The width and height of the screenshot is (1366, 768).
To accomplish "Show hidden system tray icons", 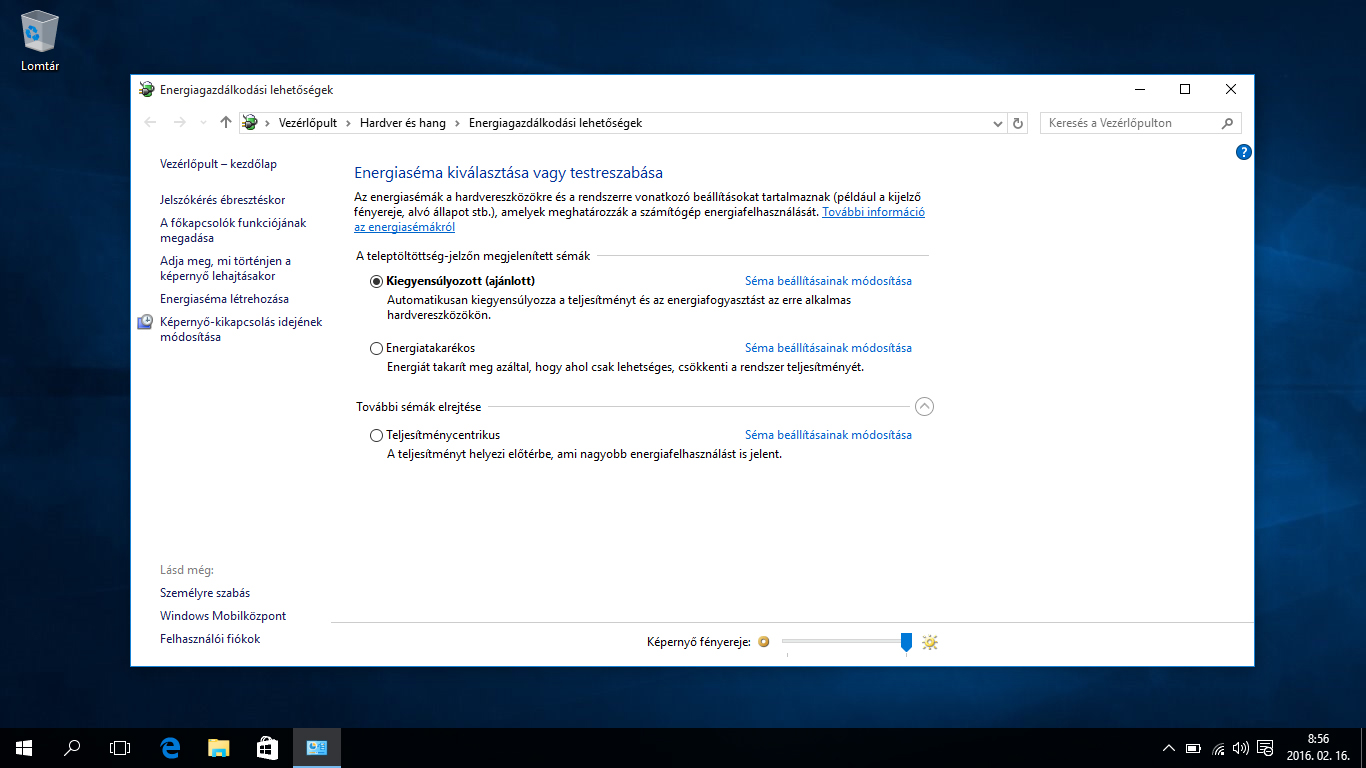I will (x=1168, y=748).
